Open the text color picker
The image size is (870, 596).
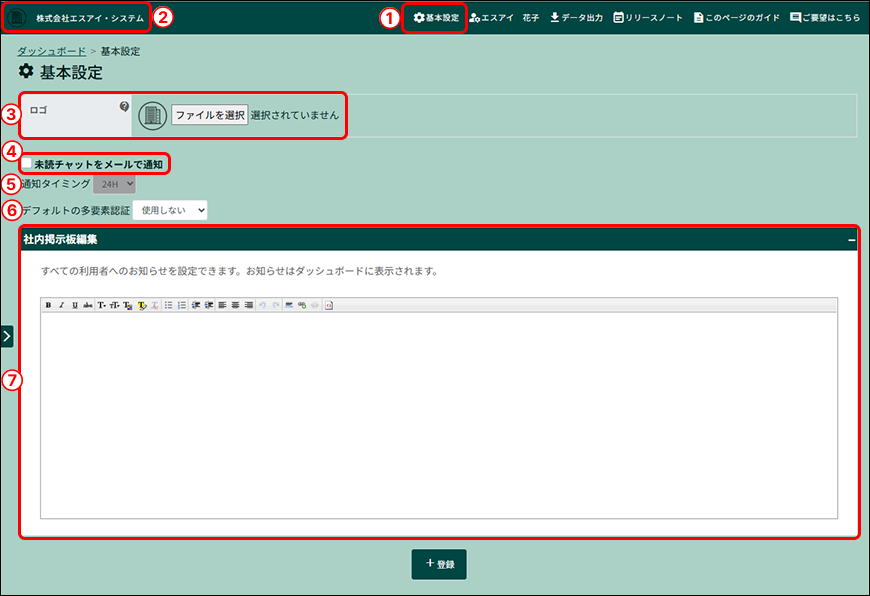pyautogui.click(x=128, y=305)
